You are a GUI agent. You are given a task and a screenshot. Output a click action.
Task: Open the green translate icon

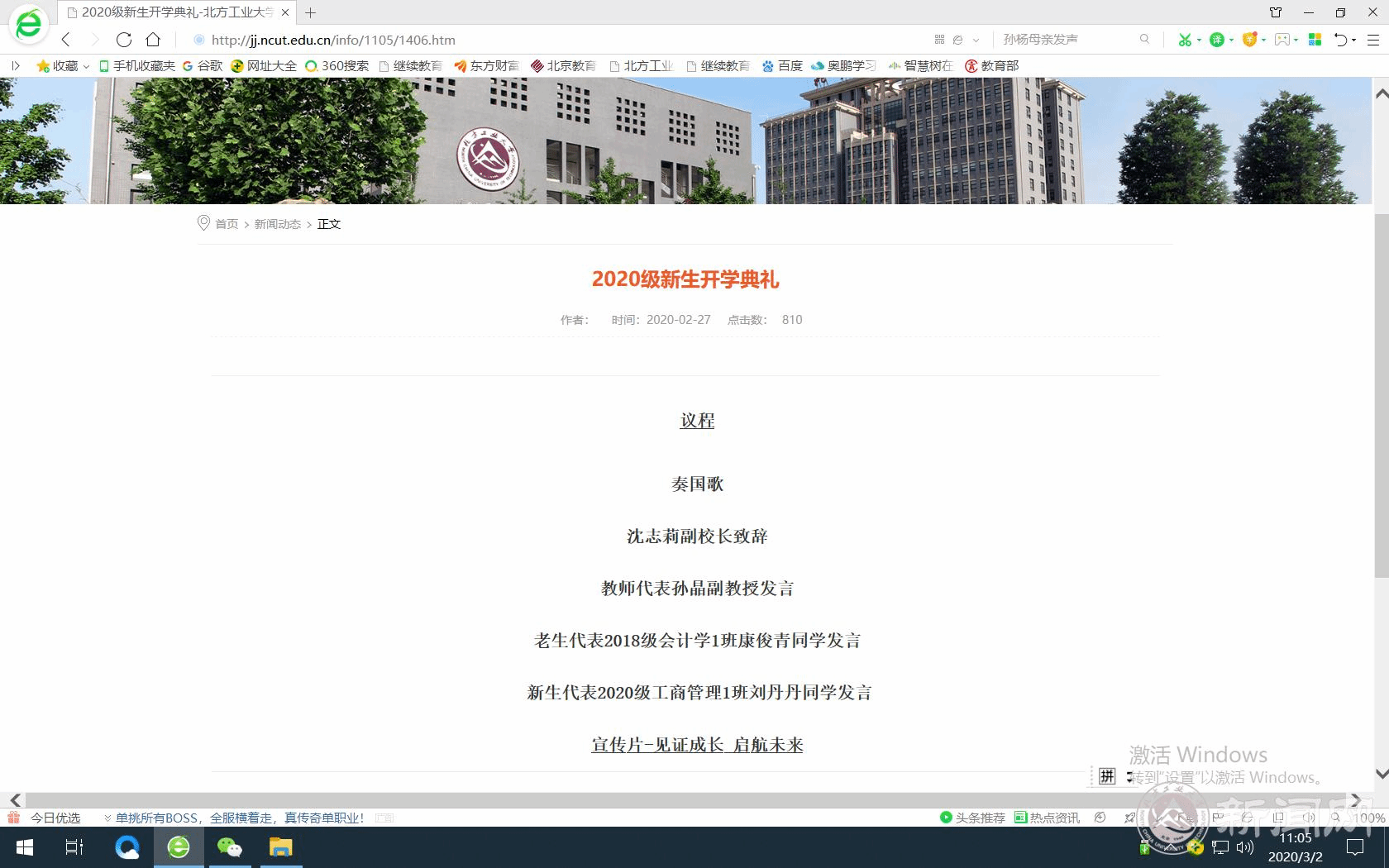[1217, 40]
